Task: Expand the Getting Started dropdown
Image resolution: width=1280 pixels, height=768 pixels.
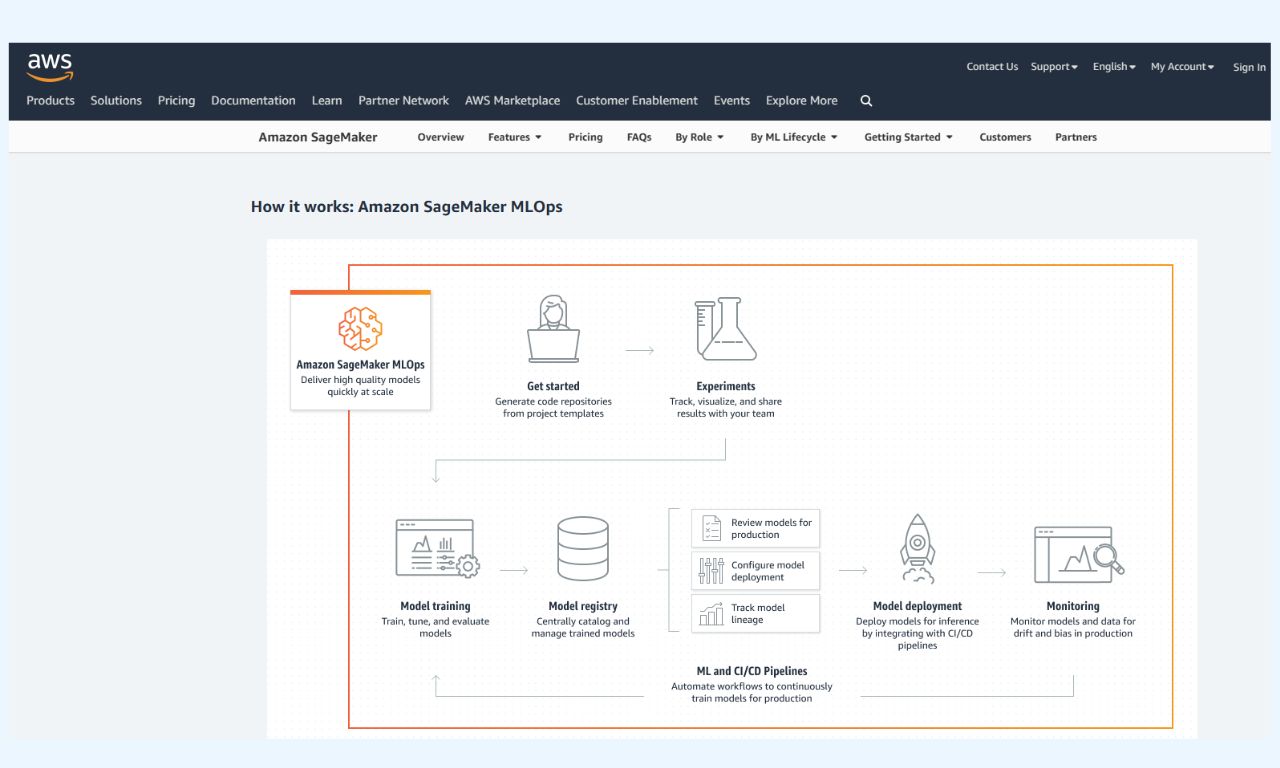Action: (909, 137)
